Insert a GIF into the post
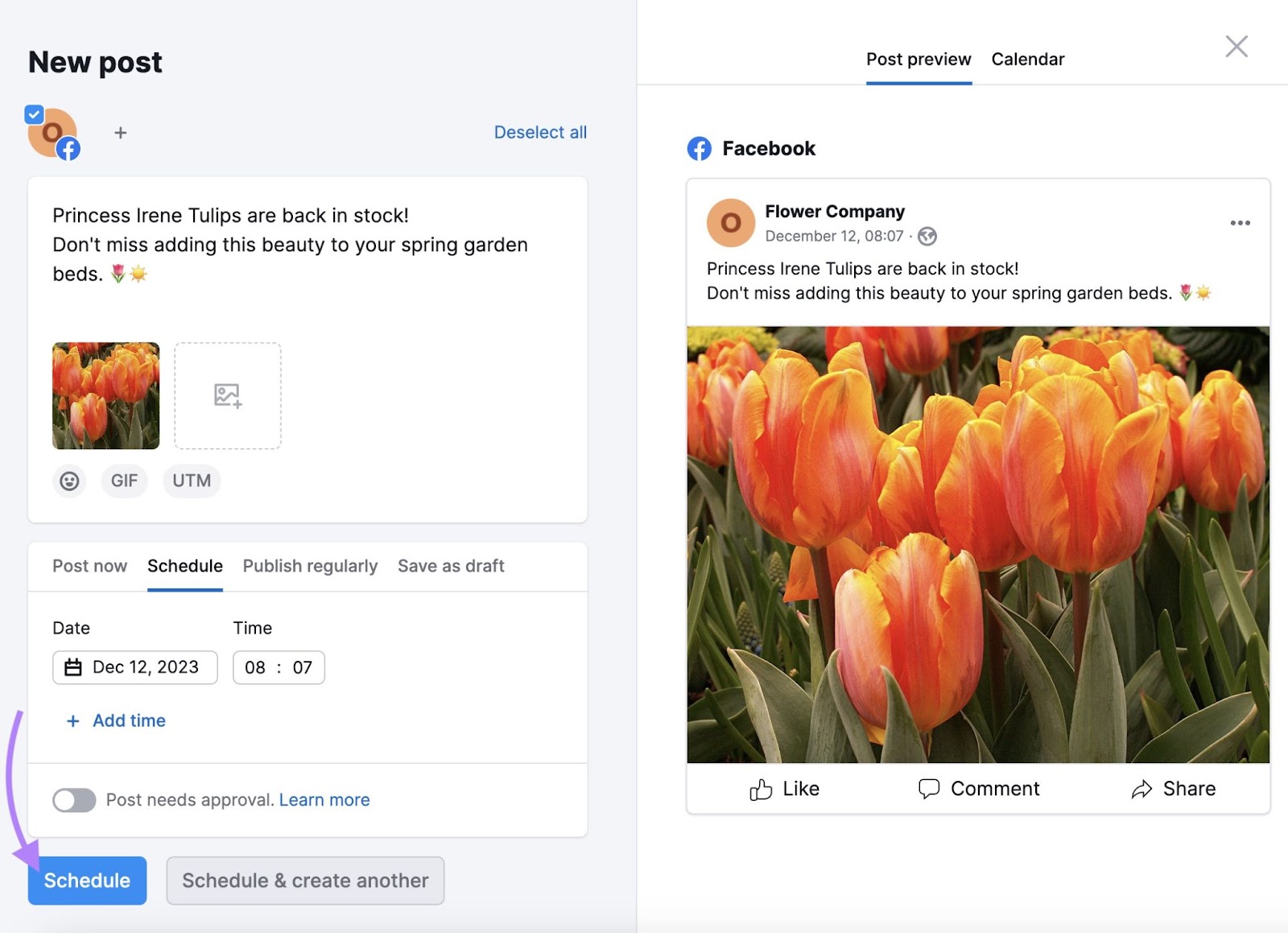The height and width of the screenshot is (933, 1288). (x=124, y=481)
